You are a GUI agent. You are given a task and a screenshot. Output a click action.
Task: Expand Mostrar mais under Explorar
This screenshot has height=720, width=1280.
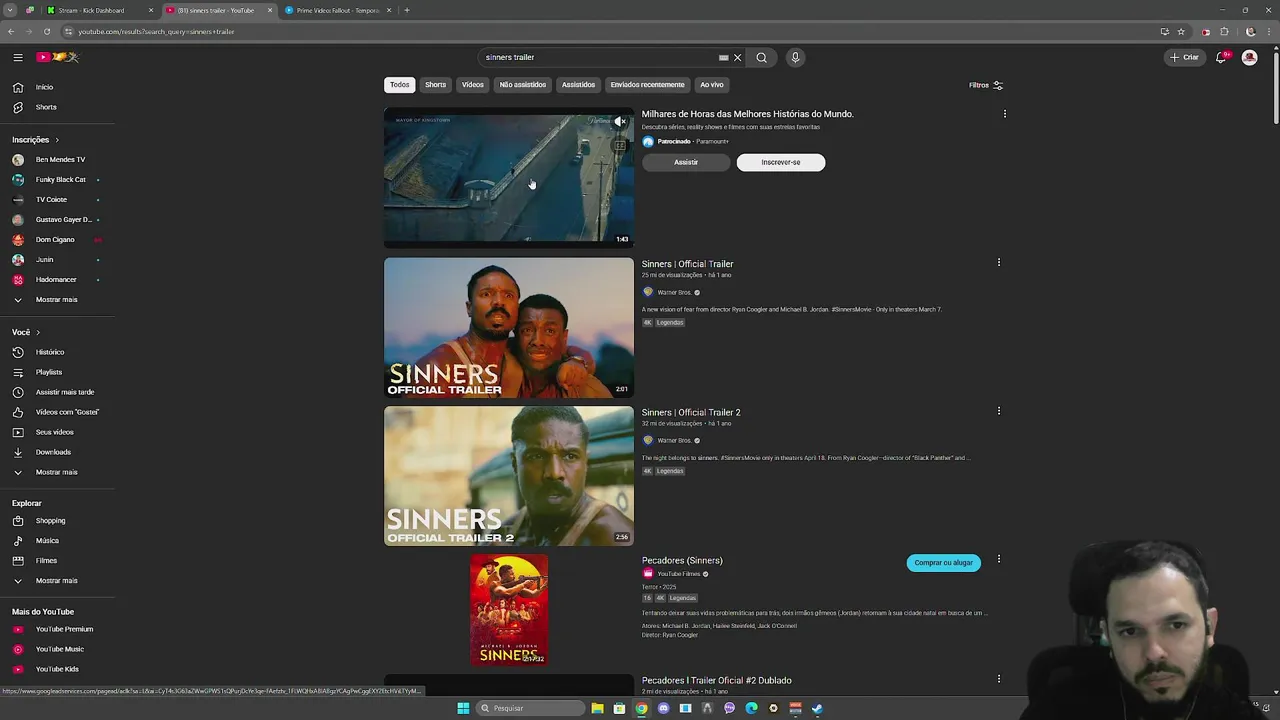click(58, 580)
